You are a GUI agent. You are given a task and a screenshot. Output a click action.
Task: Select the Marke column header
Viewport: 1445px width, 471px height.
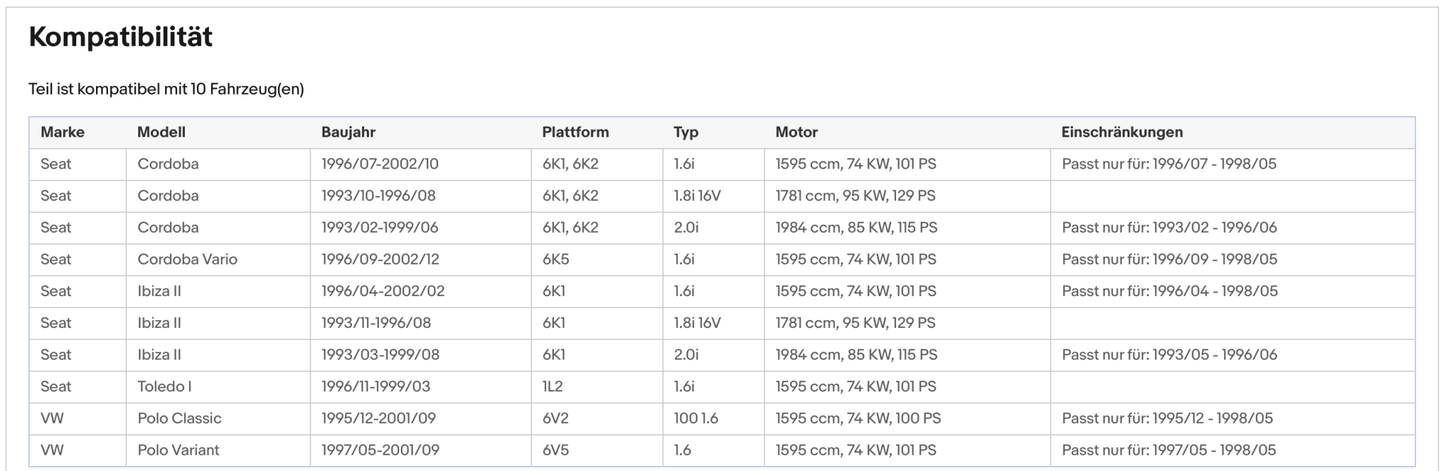pos(62,132)
